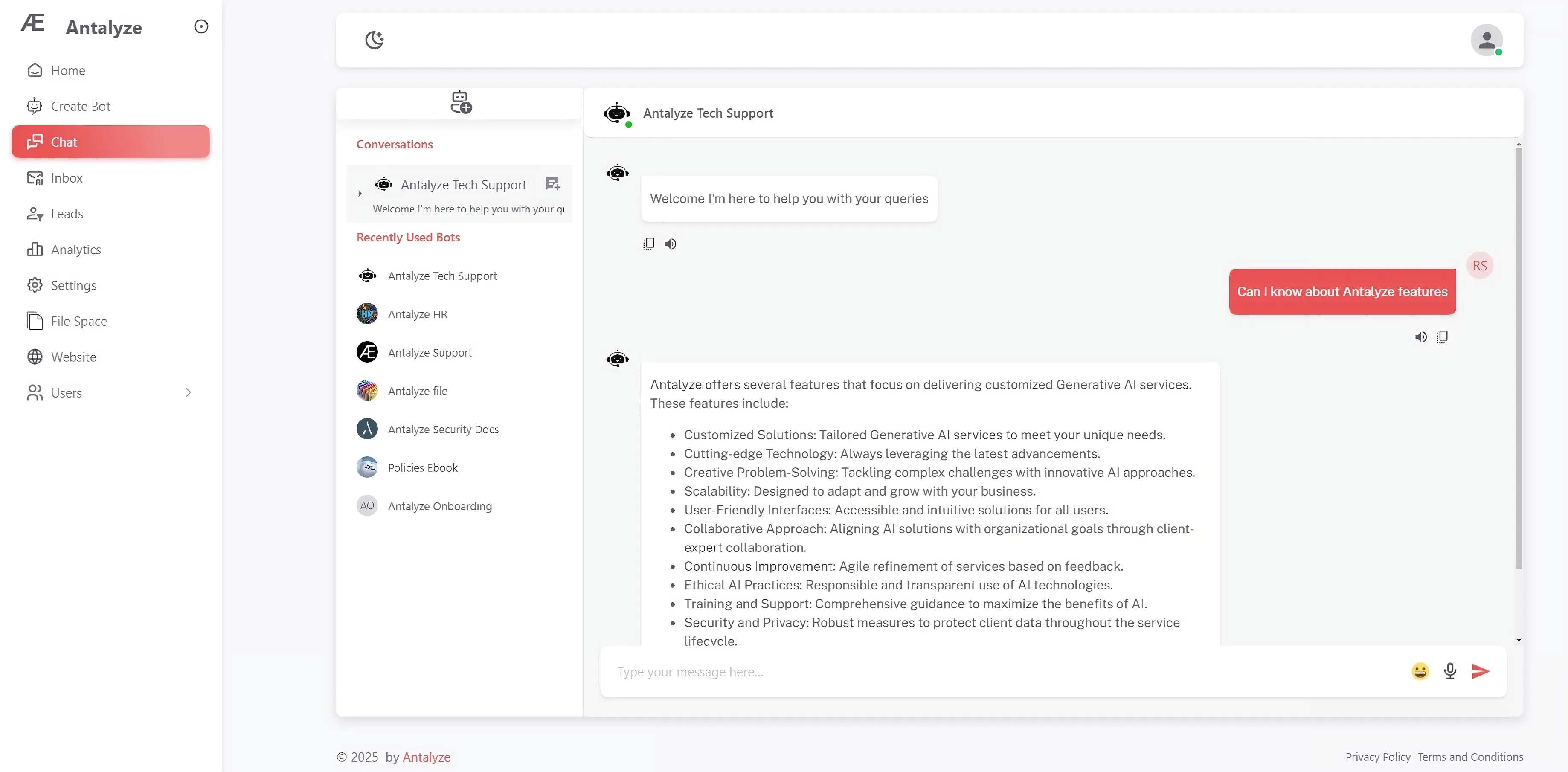Open the Create Bot section
1568x772 pixels.
[x=81, y=106]
